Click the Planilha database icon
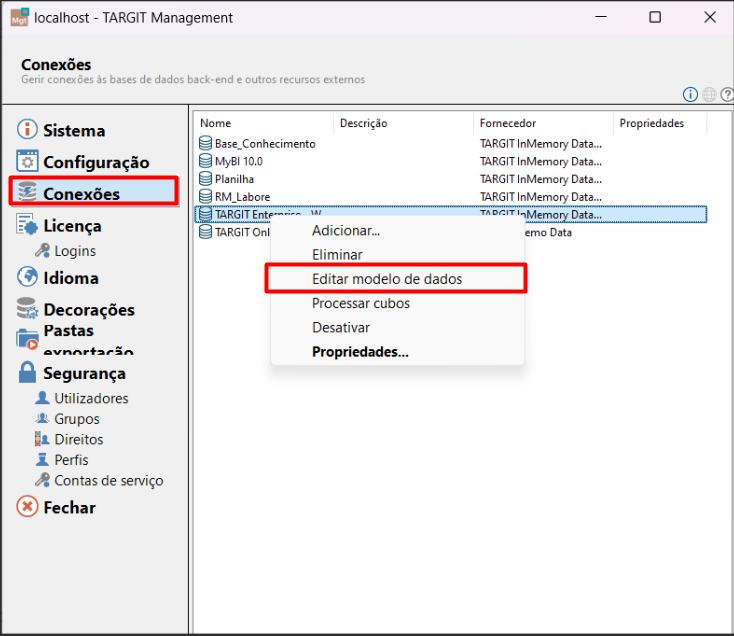Viewport: 734px width, 636px height. [x=206, y=179]
